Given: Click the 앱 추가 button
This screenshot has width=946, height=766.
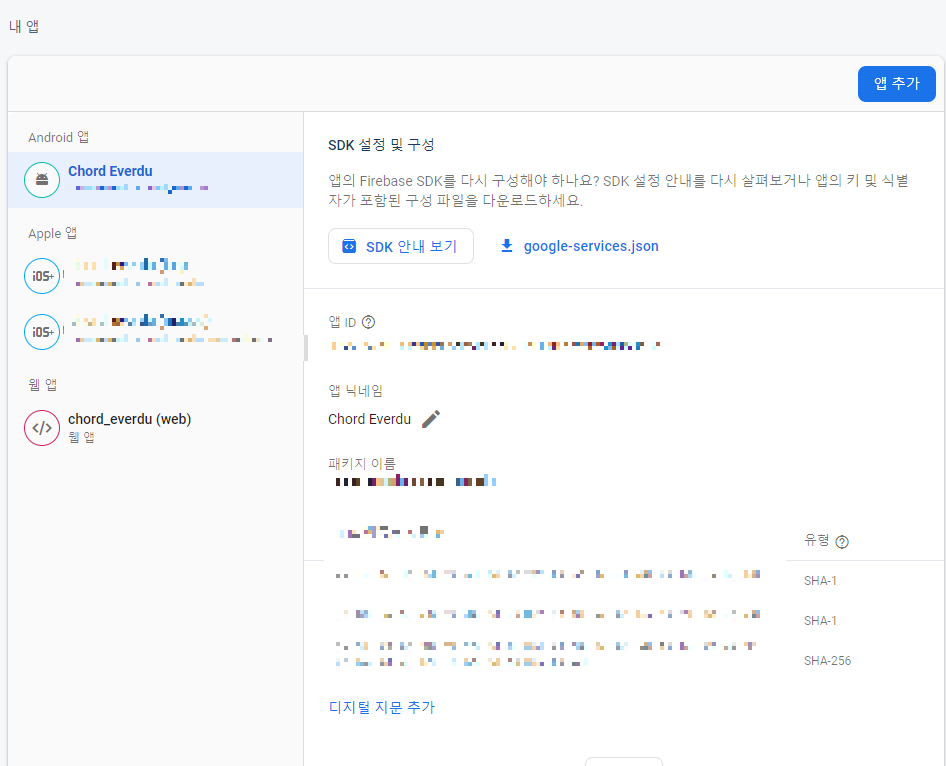Looking at the screenshot, I should (896, 84).
